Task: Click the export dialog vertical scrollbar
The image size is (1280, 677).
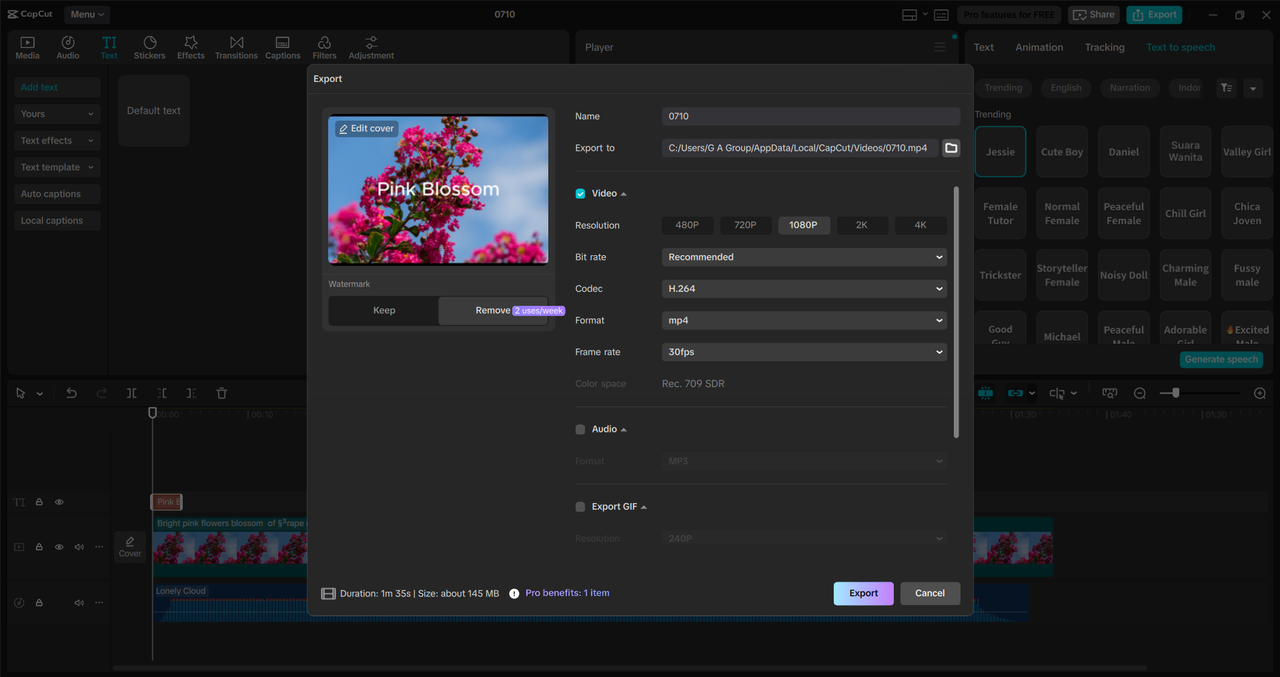Action: (x=956, y=312)
